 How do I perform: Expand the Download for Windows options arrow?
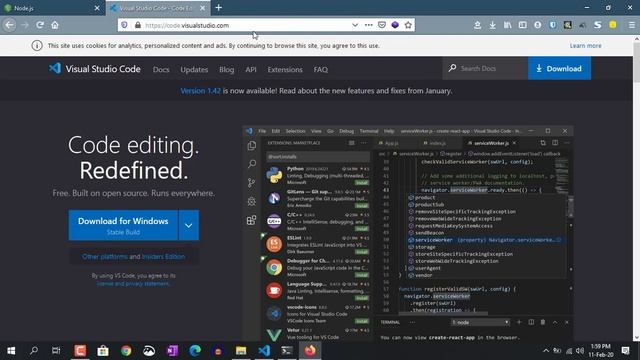(x=189, y=225)
